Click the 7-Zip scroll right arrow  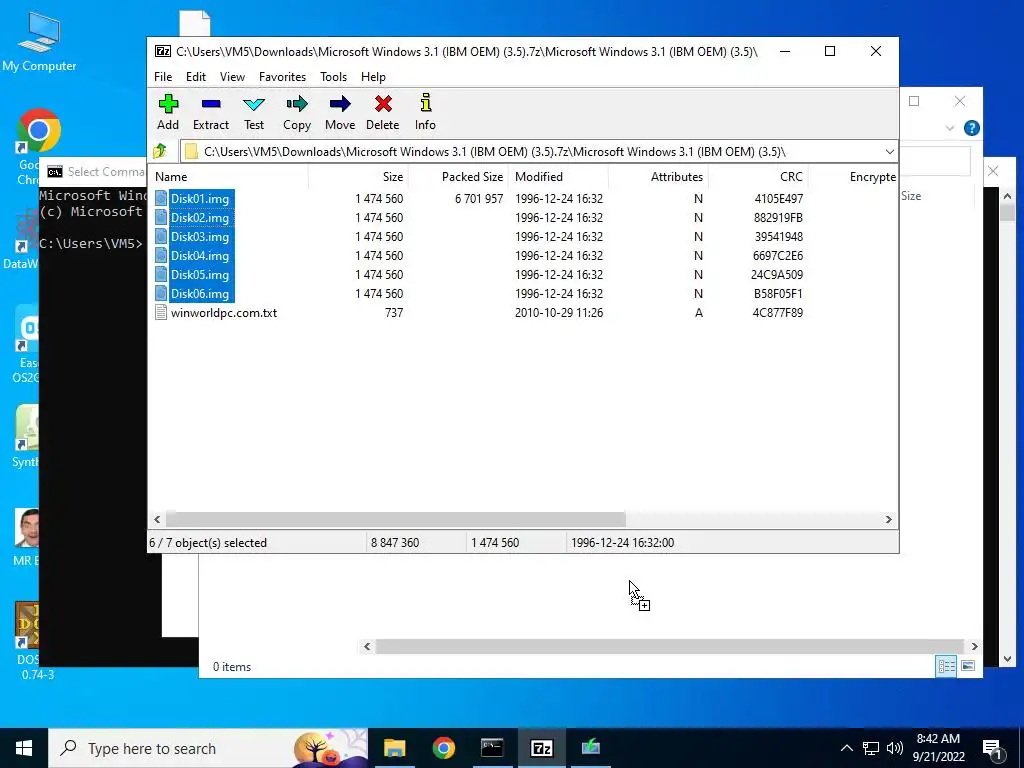pyautogui.click(x=888, y=520)
